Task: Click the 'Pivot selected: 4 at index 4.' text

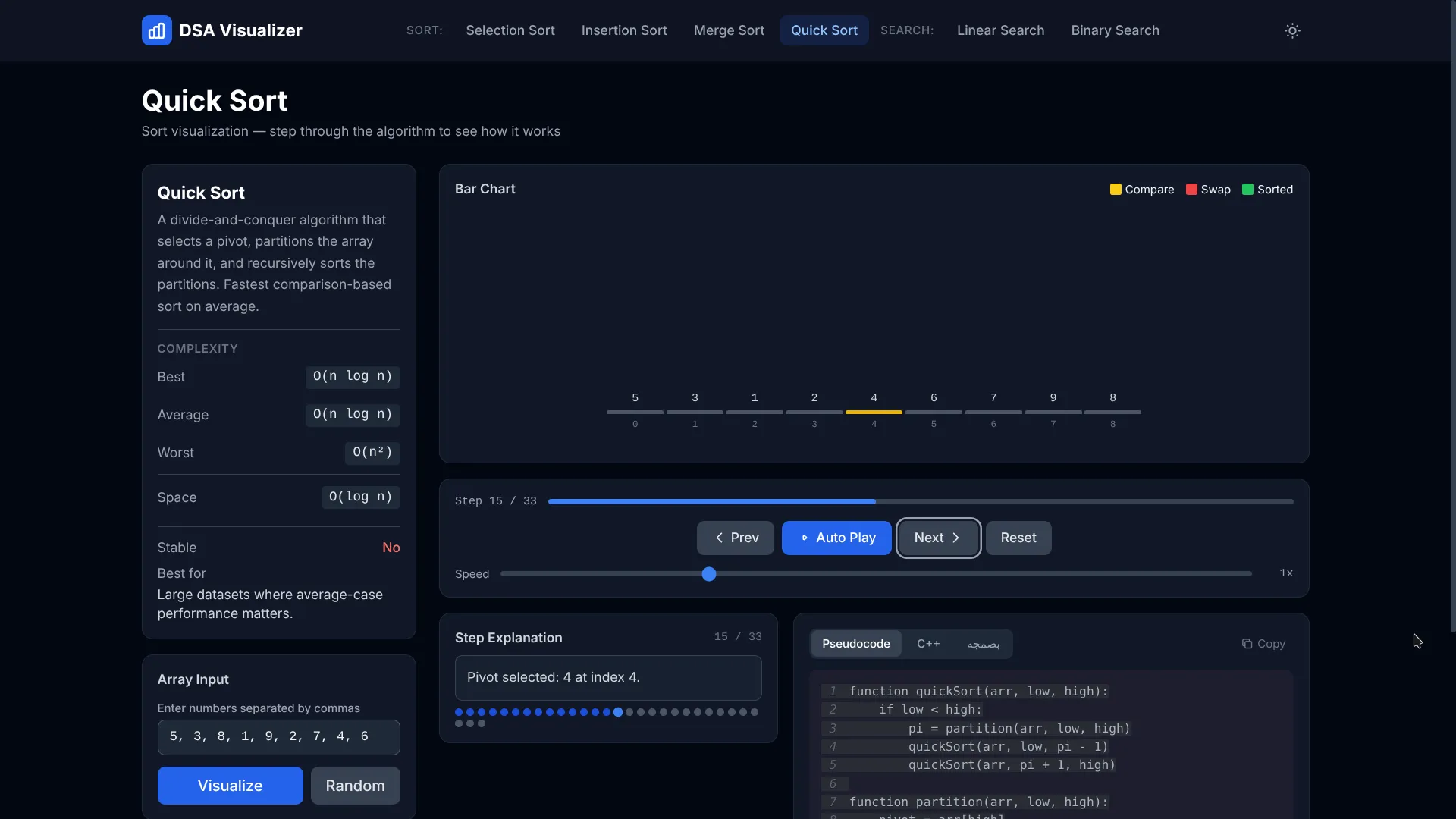Action: [x=554, y=677]
